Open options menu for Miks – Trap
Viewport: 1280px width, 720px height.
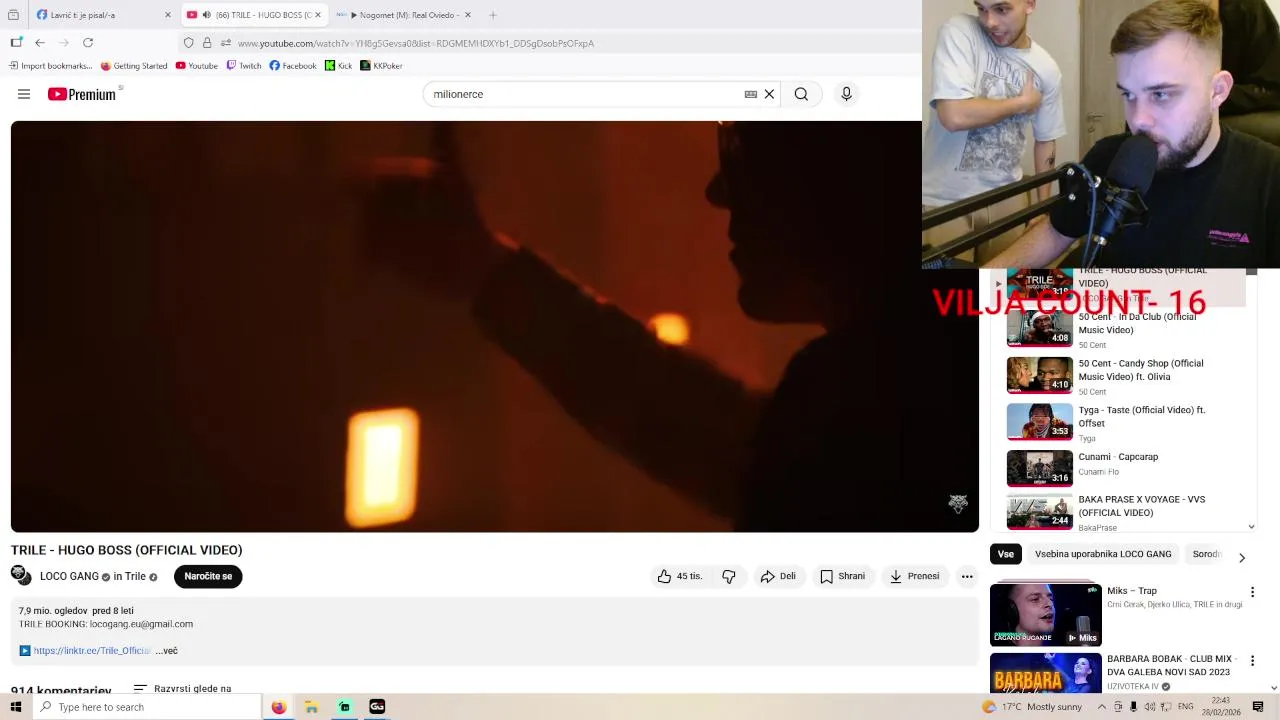pyautogui.click(x=1252, y=592)
